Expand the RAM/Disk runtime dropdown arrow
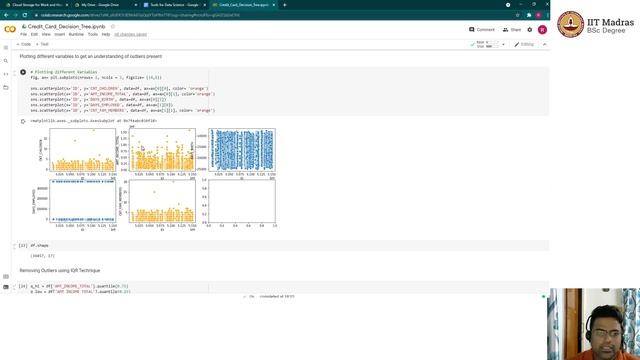 503,44
